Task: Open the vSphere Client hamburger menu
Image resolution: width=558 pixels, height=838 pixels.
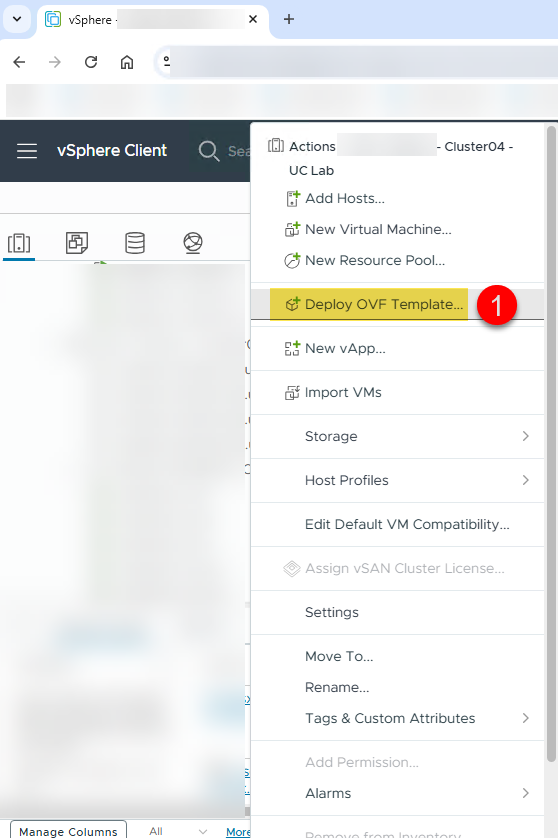Action: coord(27,151)
